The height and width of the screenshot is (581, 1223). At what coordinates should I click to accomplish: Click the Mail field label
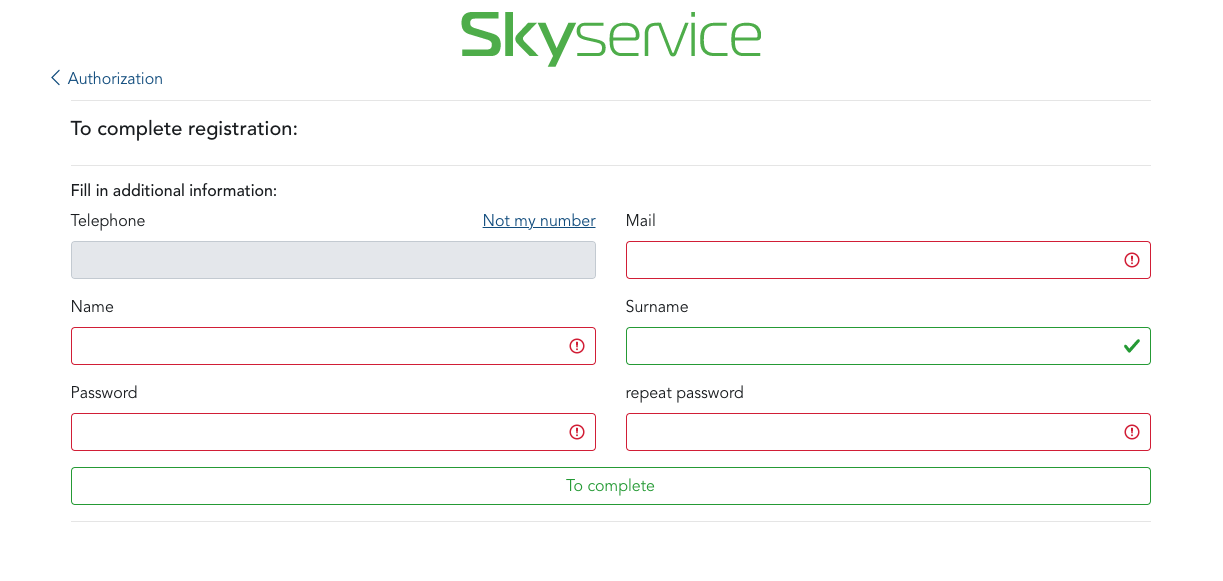(641, 220)
